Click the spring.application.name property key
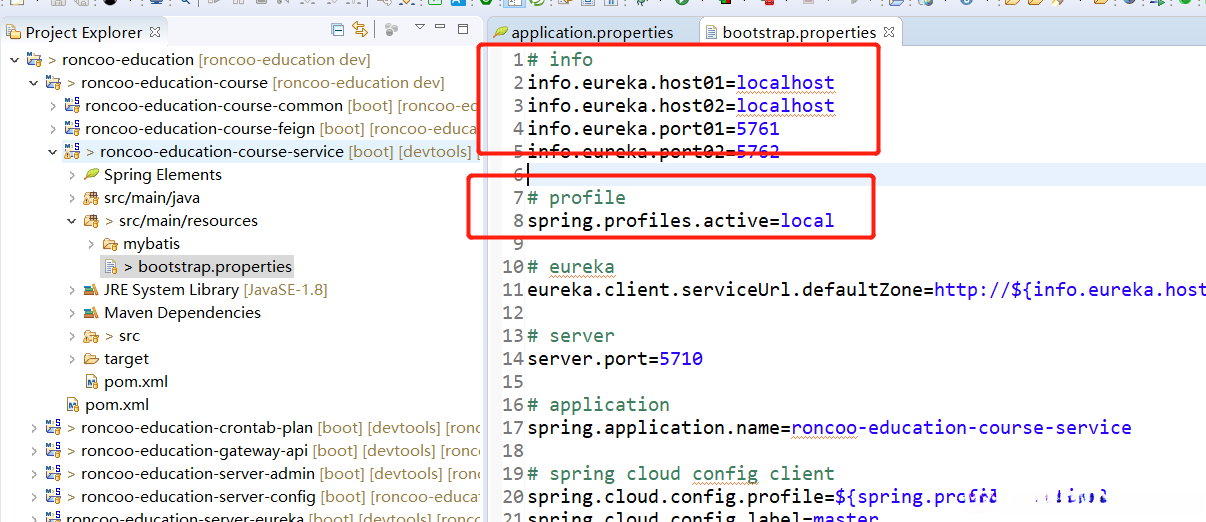The width and height of the screenshot is (1206, 522). point(653,428)
